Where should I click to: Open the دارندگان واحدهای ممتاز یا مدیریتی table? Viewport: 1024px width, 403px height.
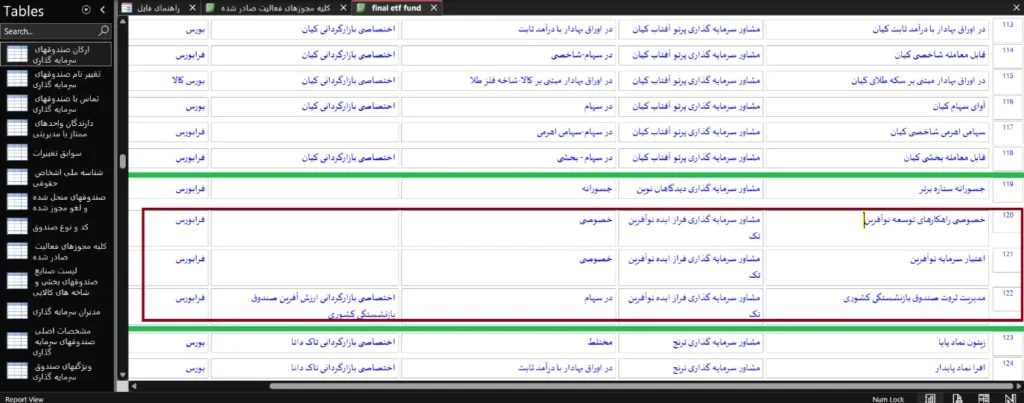point(57,129)
